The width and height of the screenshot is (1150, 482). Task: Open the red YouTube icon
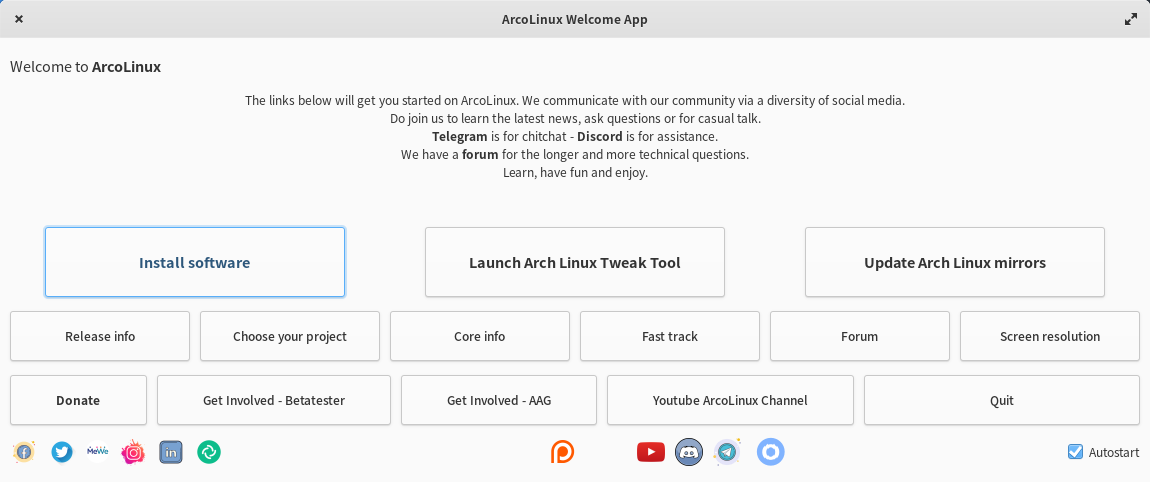pos(651,452)
